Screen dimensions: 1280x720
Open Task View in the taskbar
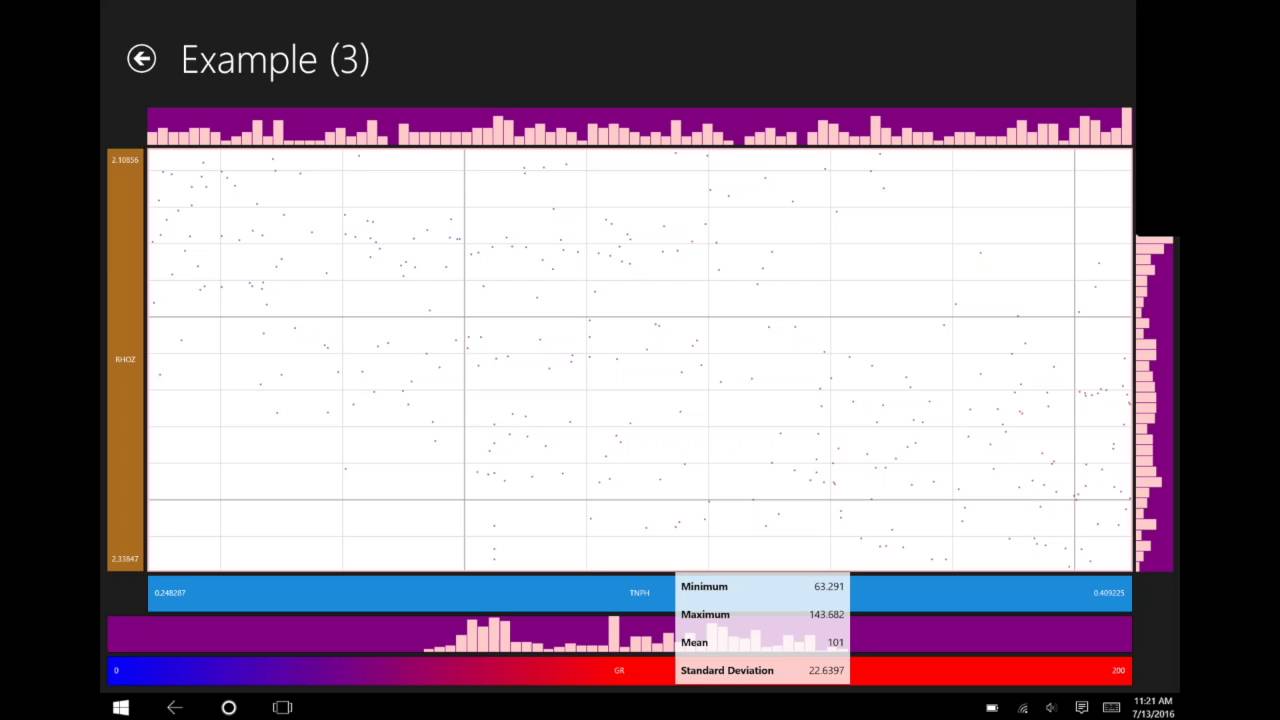pyautogui.click(x=283, y=707)
